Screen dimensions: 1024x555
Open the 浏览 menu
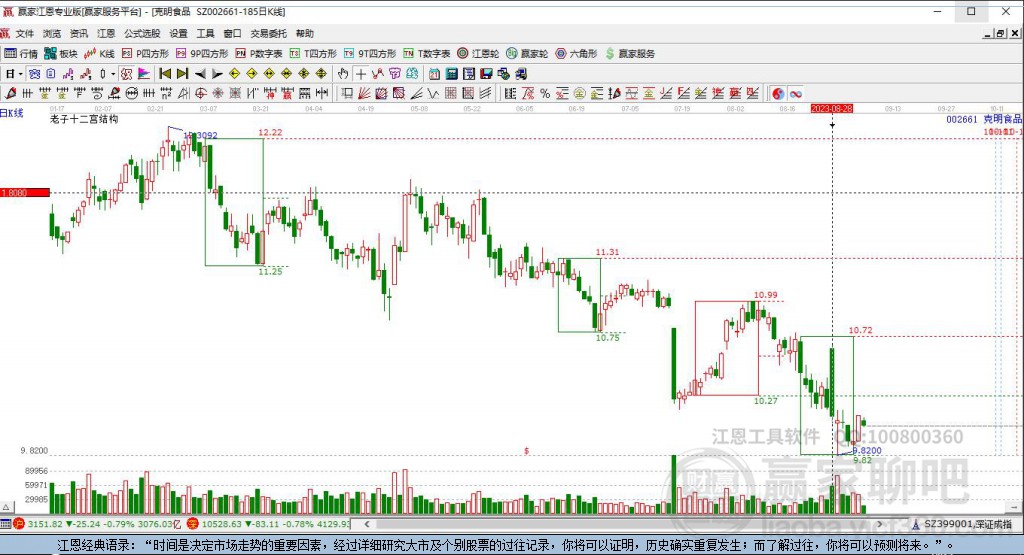point(52,33)
